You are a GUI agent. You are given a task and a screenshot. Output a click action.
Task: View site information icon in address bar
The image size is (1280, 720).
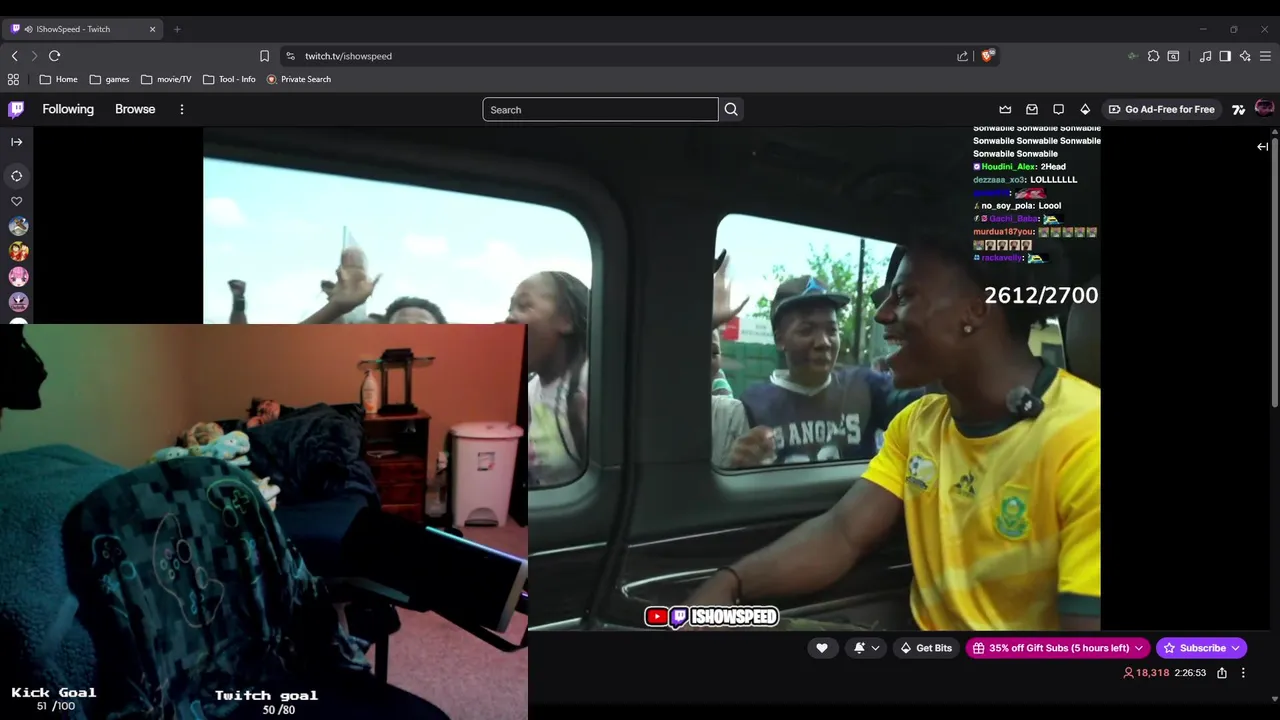(290, 56)
